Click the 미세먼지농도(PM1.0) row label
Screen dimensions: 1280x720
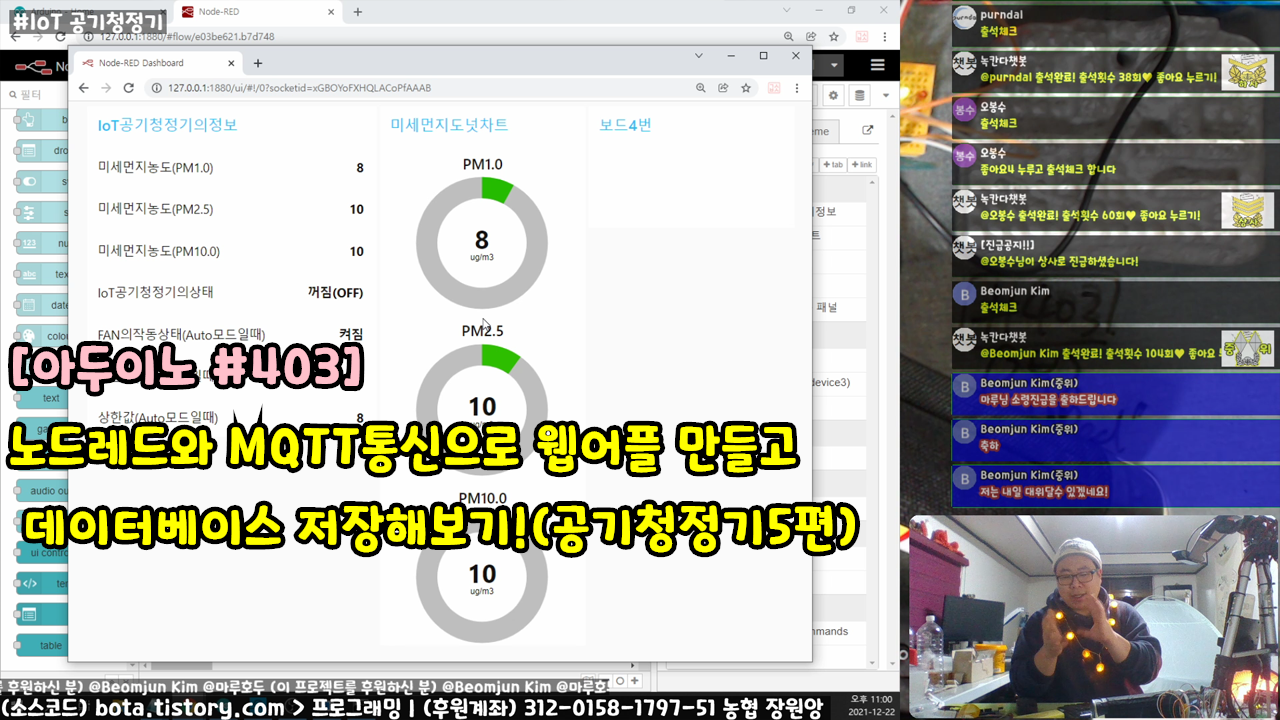coord(155,168)
